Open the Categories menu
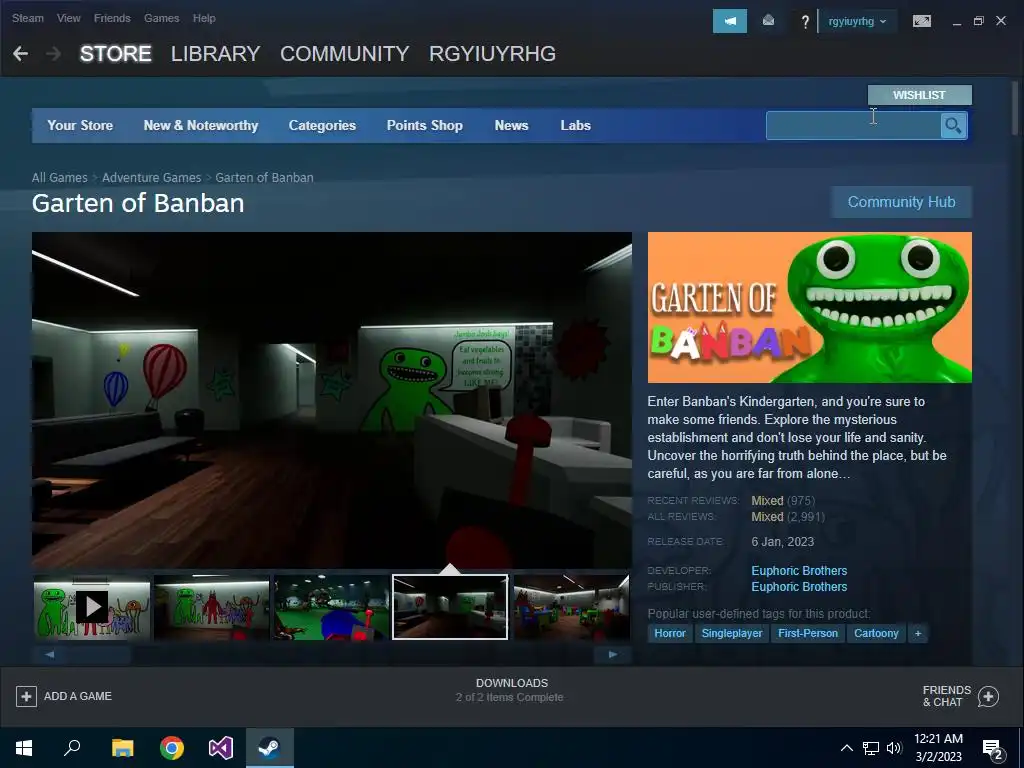Image resolution: width=1024 pixels, height=768 pixels. click(322, 125)
